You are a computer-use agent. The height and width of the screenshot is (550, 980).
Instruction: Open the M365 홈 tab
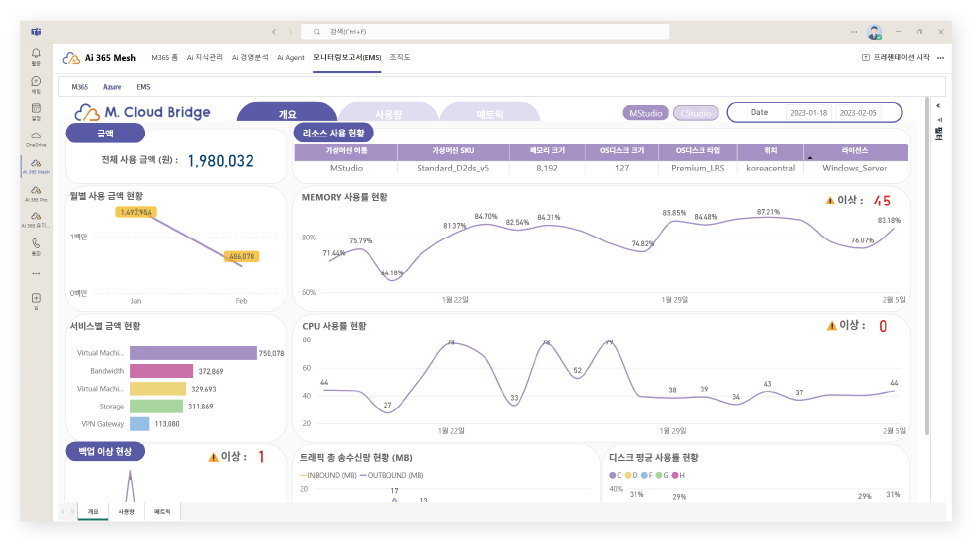click(x=164, y=58)
